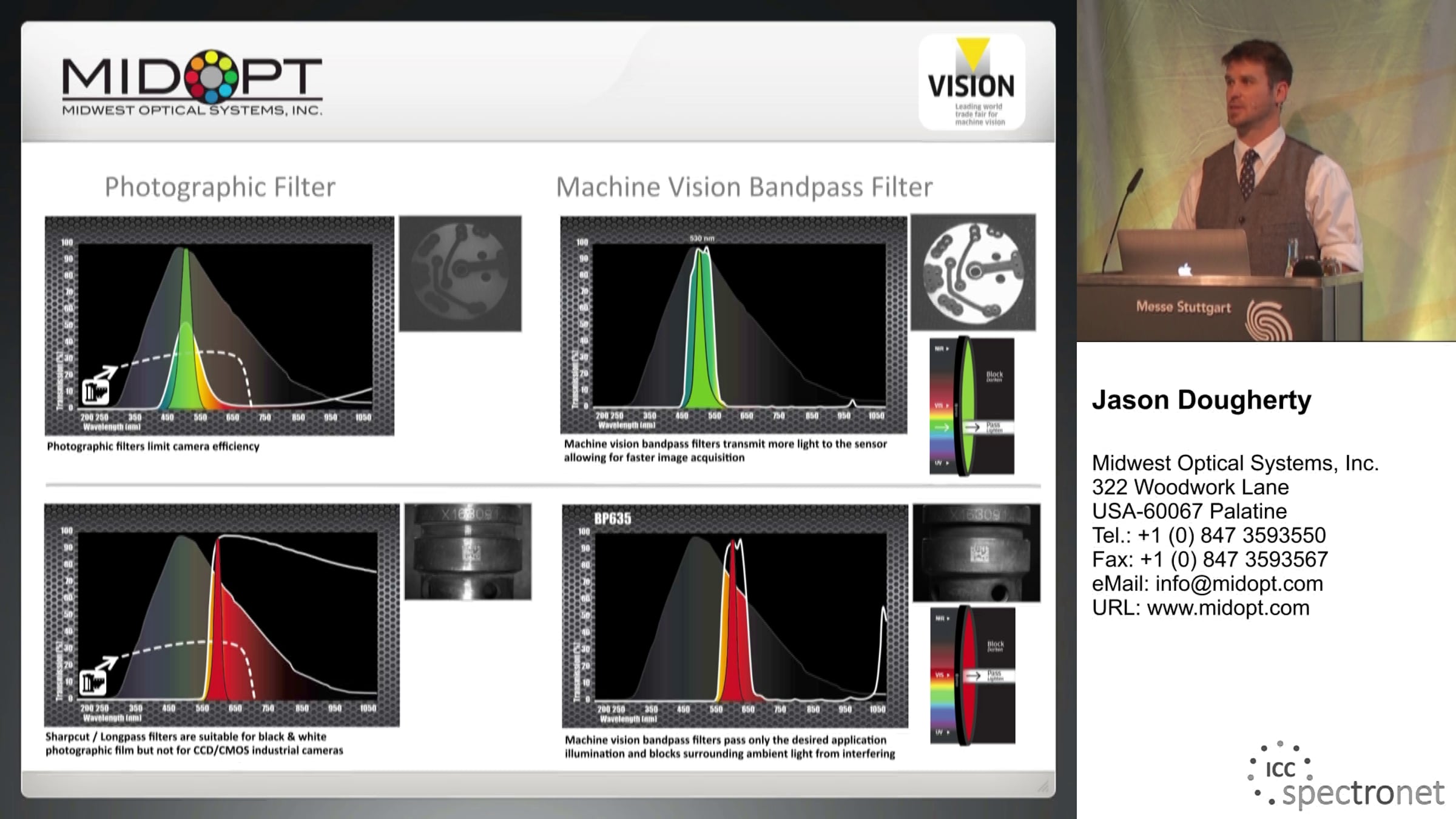Click the bright circuit board photo thumbnail
The image size is (1456, 819).
tap(973, 272)
